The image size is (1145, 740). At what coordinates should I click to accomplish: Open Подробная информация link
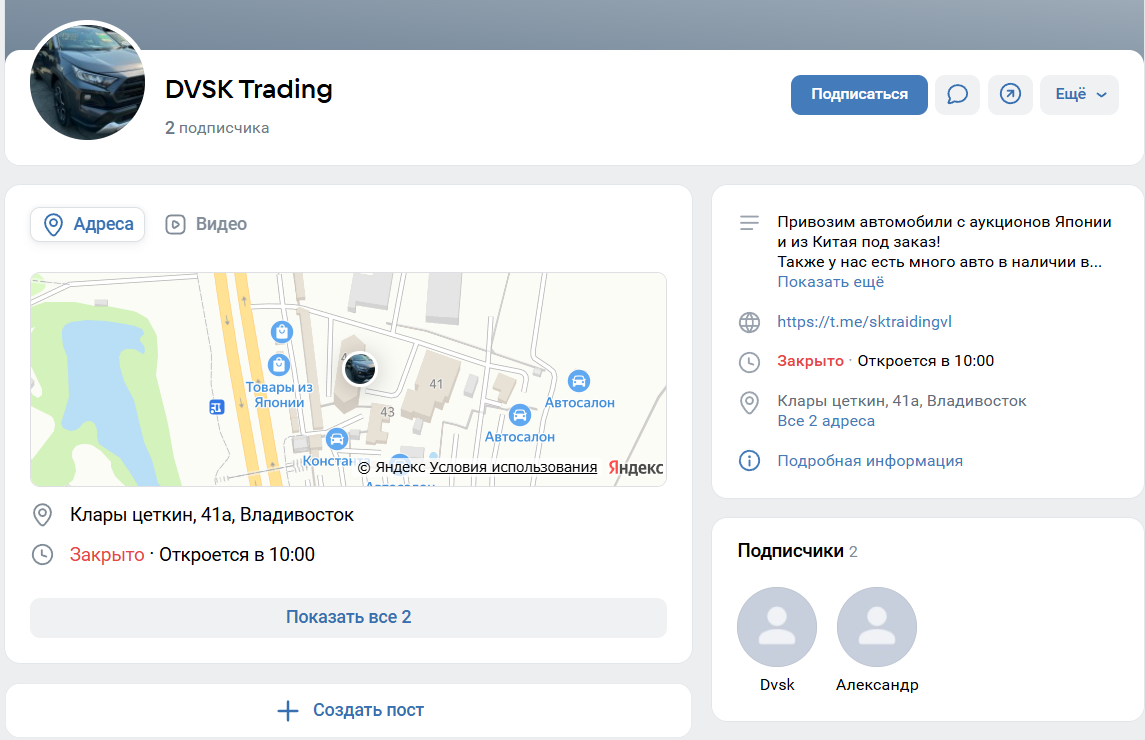click(870, 461)
